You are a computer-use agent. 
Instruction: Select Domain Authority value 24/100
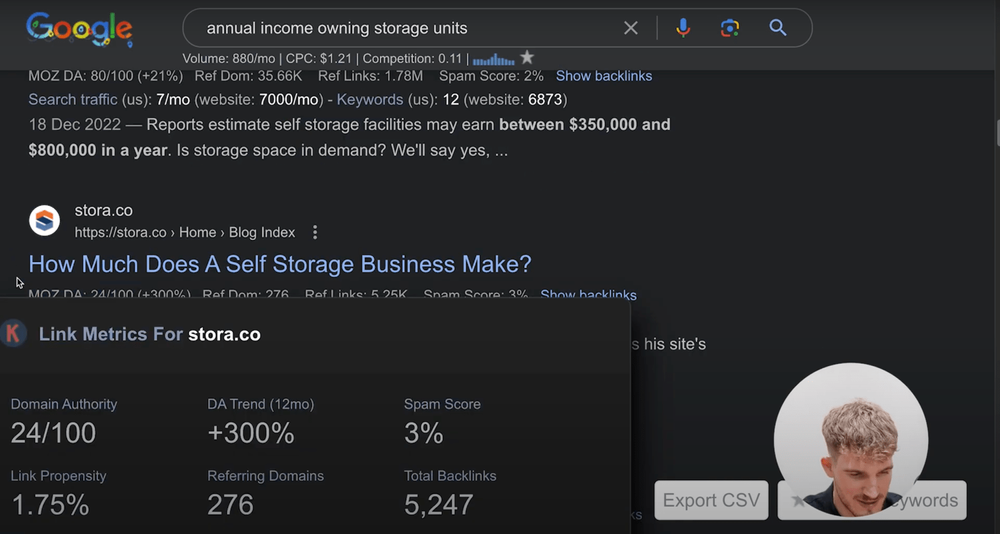coord(53,433)
